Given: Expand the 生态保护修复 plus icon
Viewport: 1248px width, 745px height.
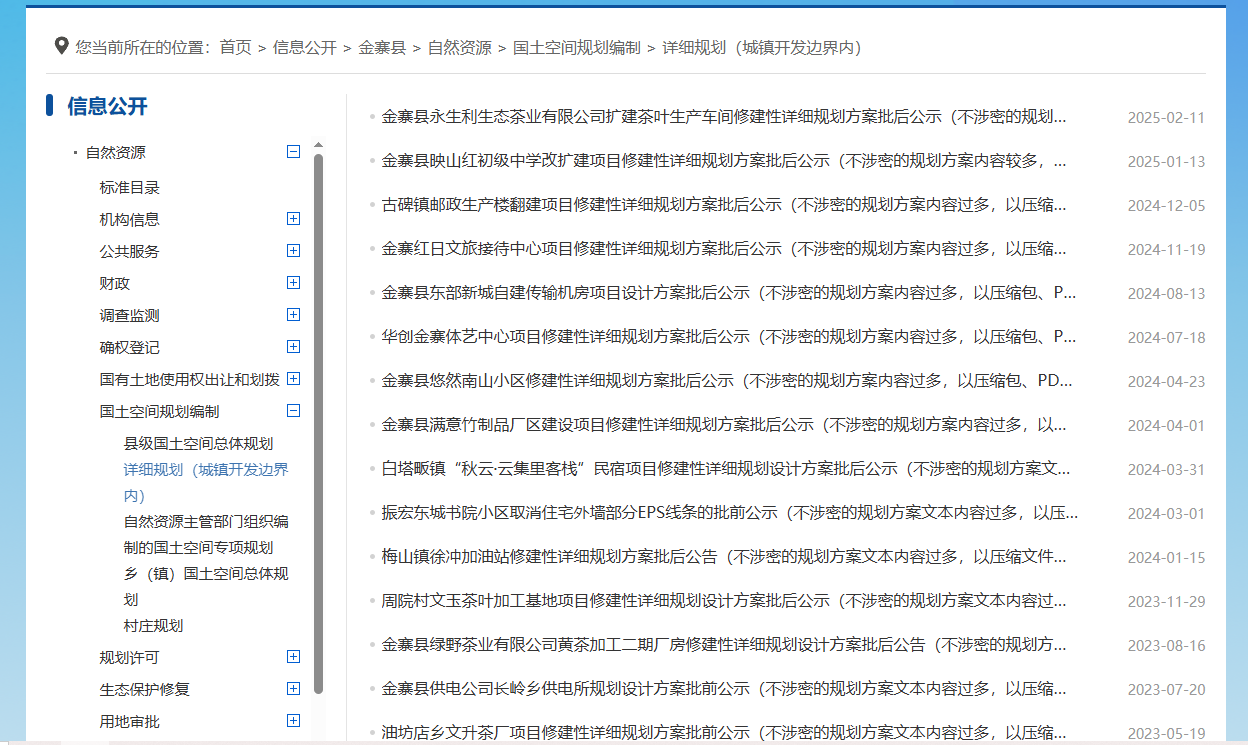Looking at the screenshot, I should [293, 689].
